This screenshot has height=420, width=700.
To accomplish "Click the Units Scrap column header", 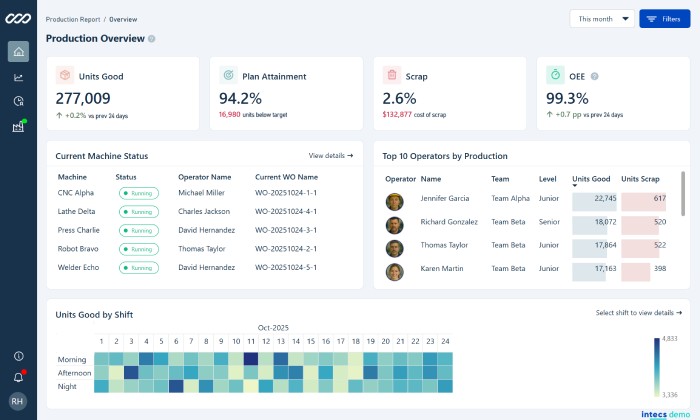I will (642, 178).
